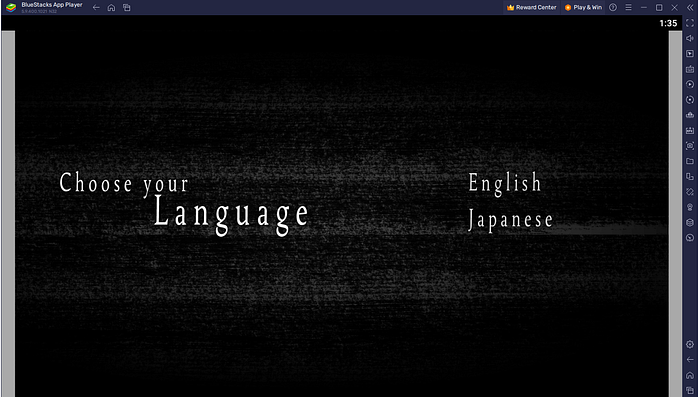Click the sync operations circular arrows icon

(x=690, y=100)
